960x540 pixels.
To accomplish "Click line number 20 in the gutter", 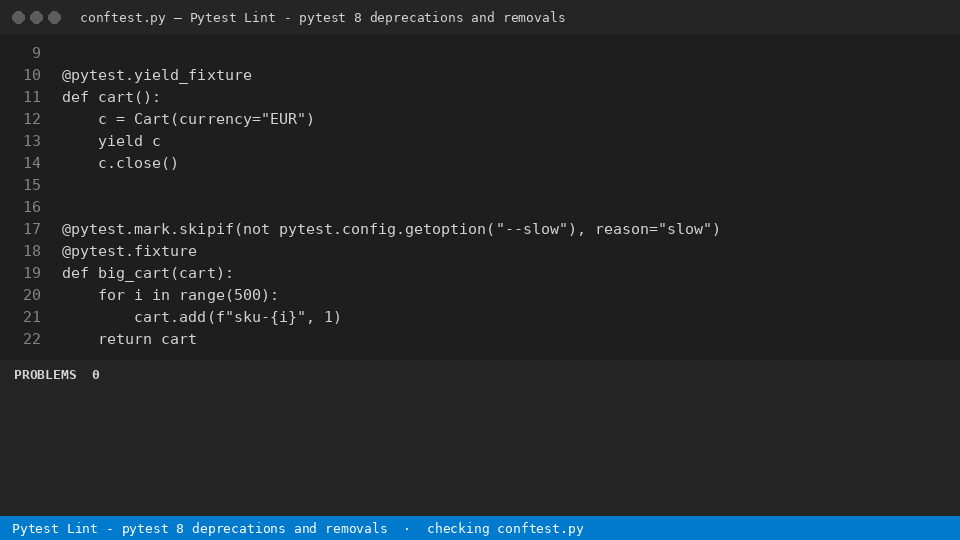I will 32,296.
